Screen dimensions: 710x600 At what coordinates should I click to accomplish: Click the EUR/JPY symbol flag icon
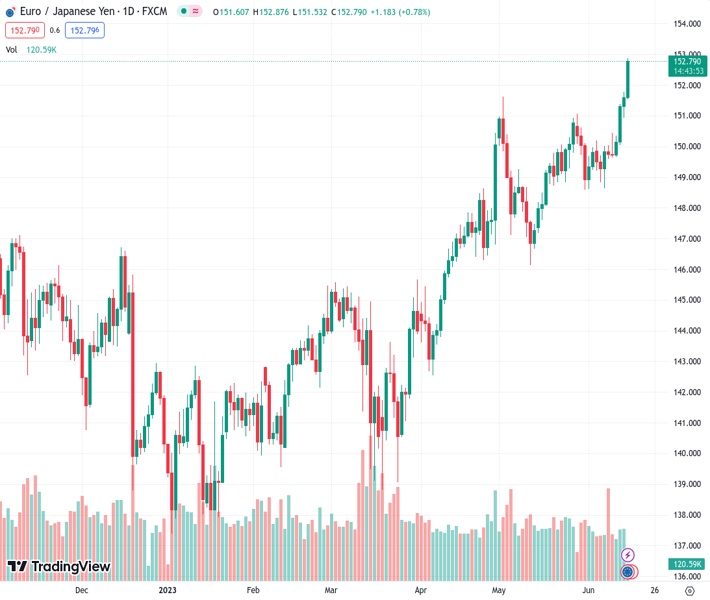(9, 11)
